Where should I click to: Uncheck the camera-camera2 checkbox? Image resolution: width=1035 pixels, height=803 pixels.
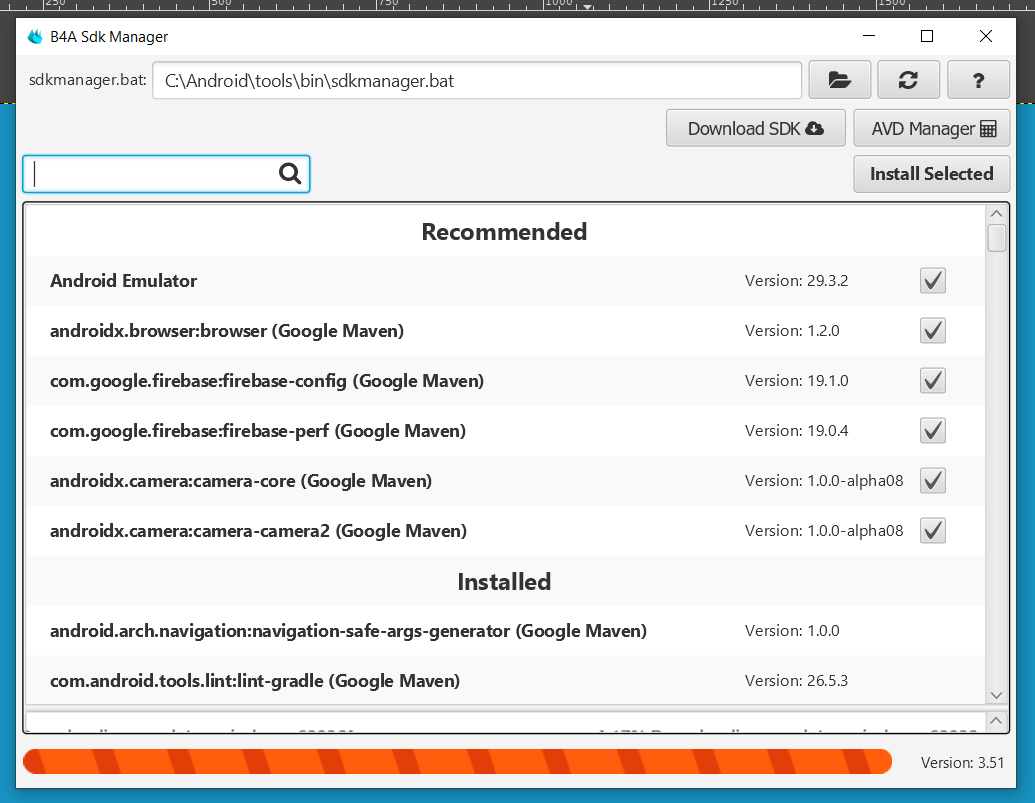coord(933,530)
